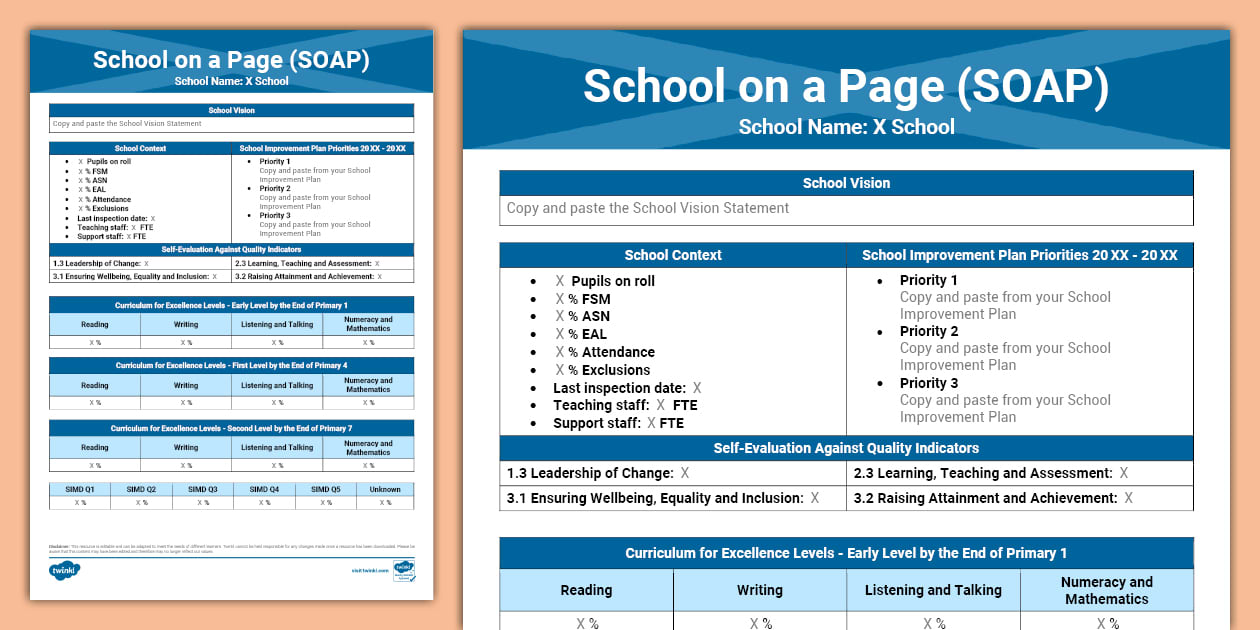Expand the First Level by Primary 4 section
This screenshot has width=1260, height=630.
(230, 367)
